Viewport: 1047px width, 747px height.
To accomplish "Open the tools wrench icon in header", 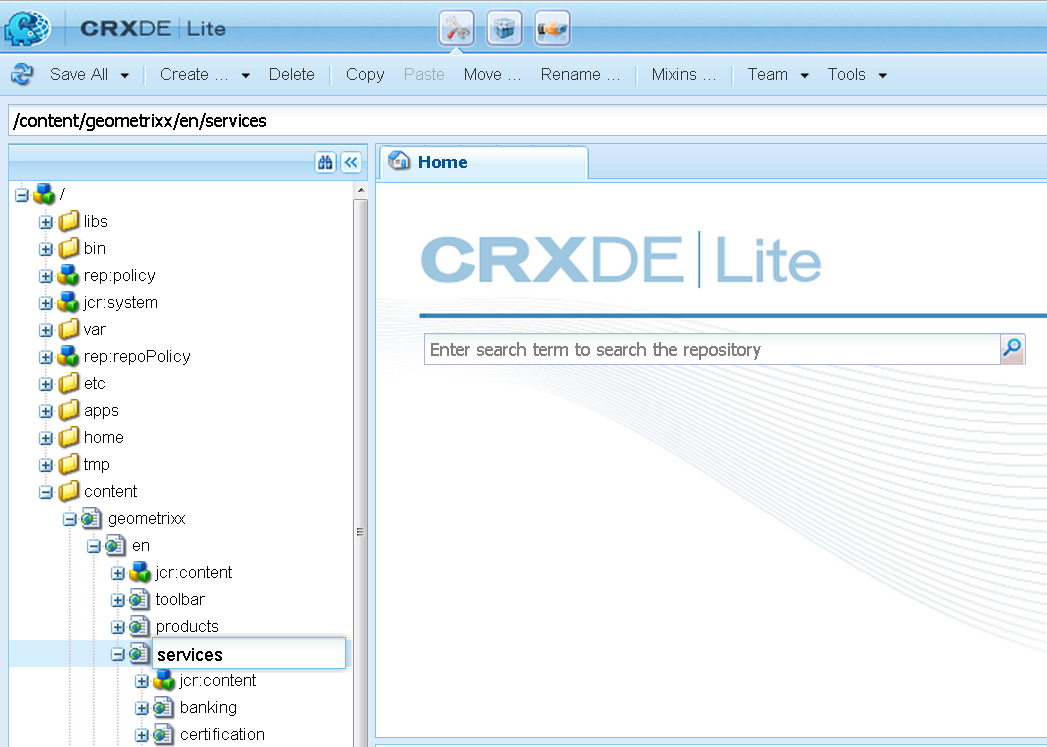I will 457,28.
